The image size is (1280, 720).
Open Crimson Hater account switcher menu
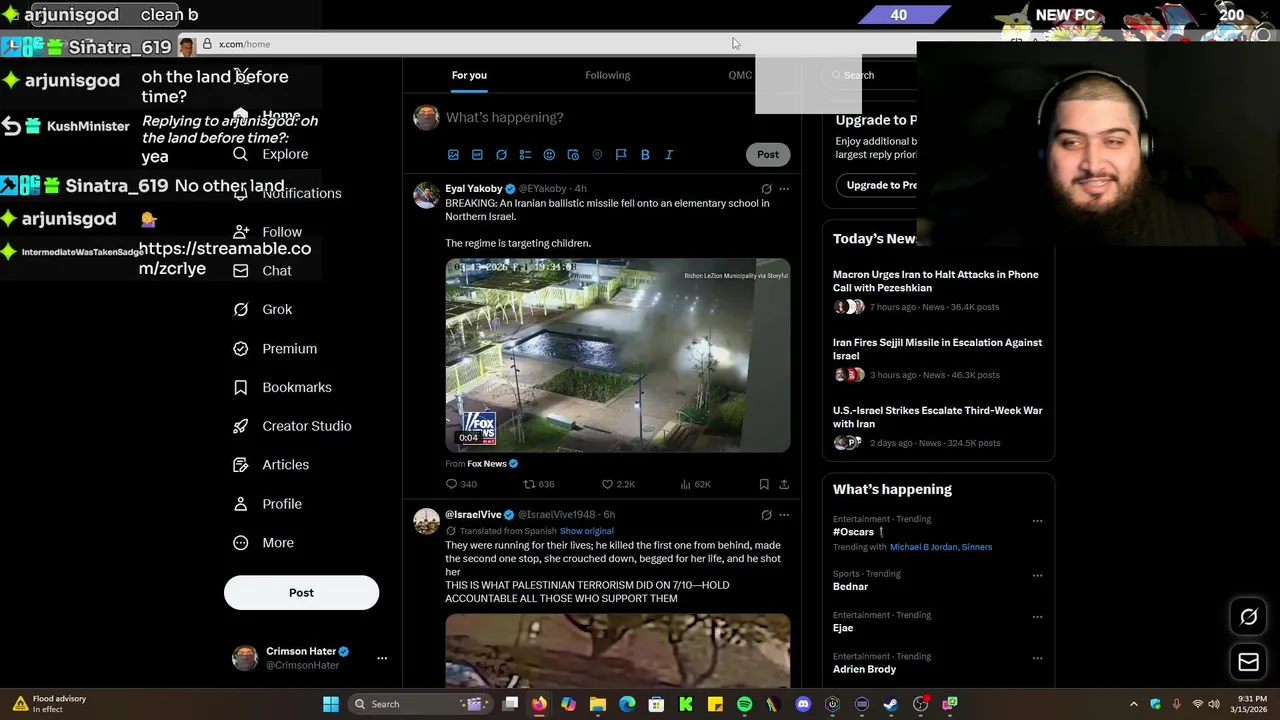pos(309,658)
